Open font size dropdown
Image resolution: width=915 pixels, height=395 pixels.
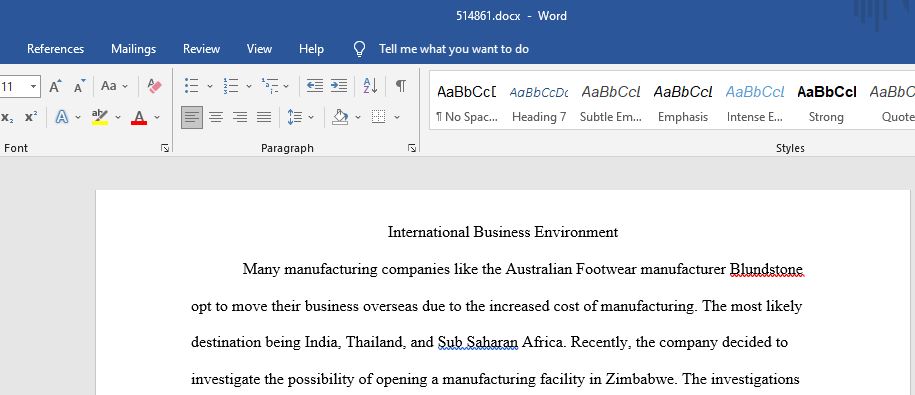(33, 87)
